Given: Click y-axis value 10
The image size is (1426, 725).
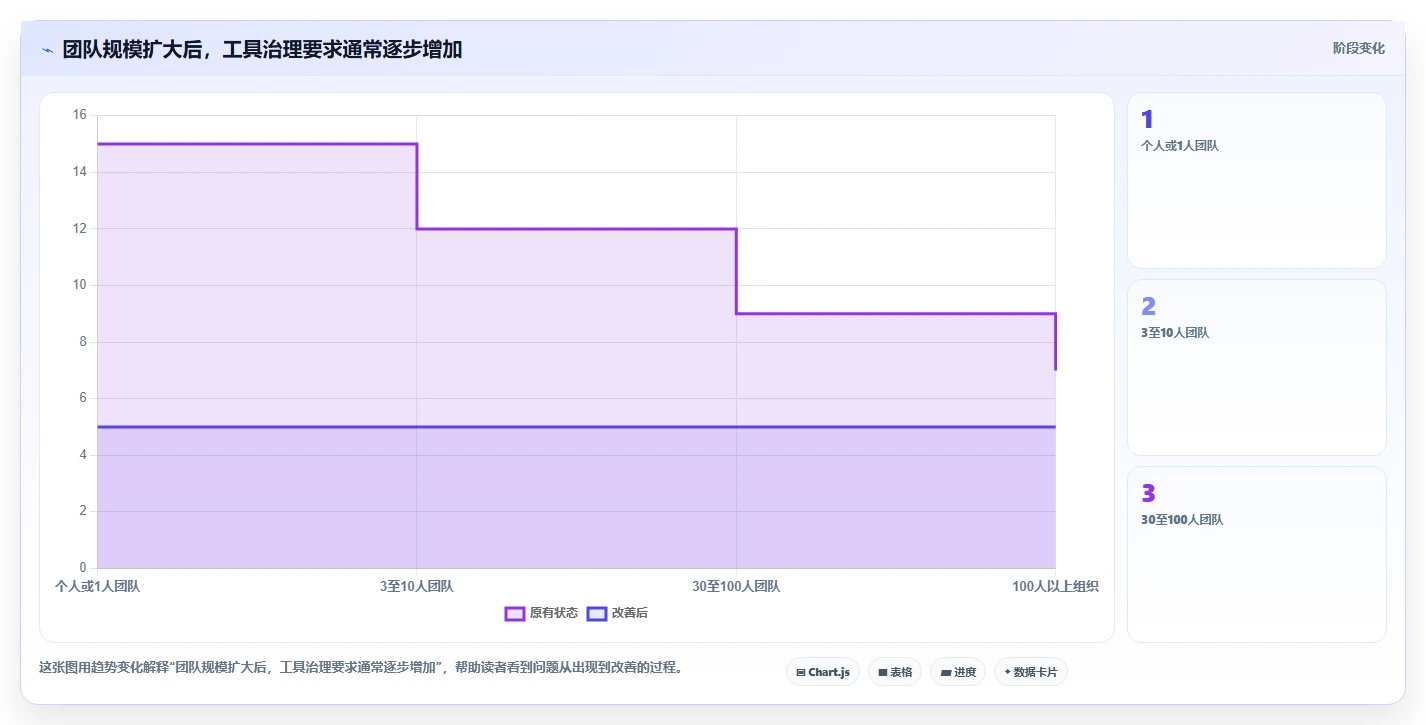Looking at the screenshot, I should tap(80, 285).
